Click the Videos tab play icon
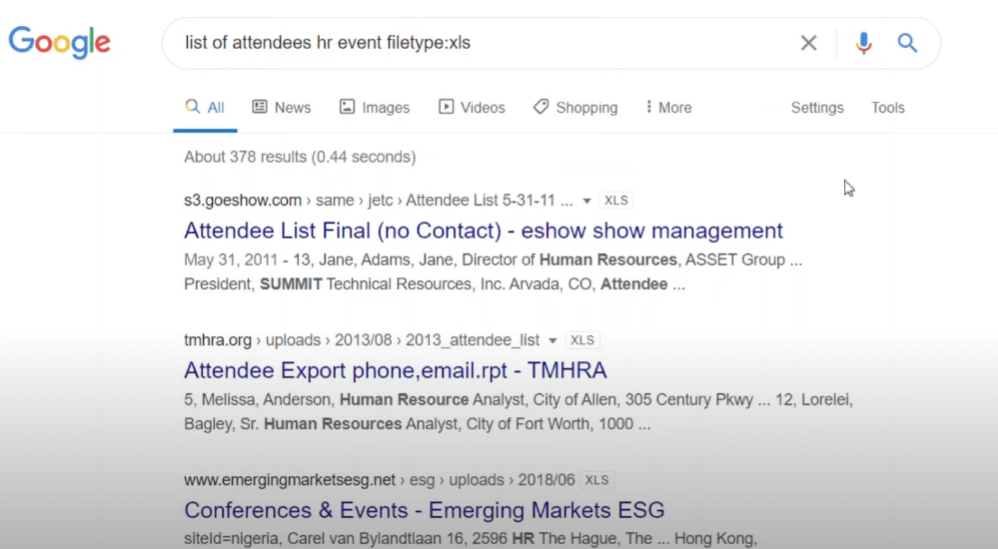Screen dimensions: 998x549 (446, 106)
